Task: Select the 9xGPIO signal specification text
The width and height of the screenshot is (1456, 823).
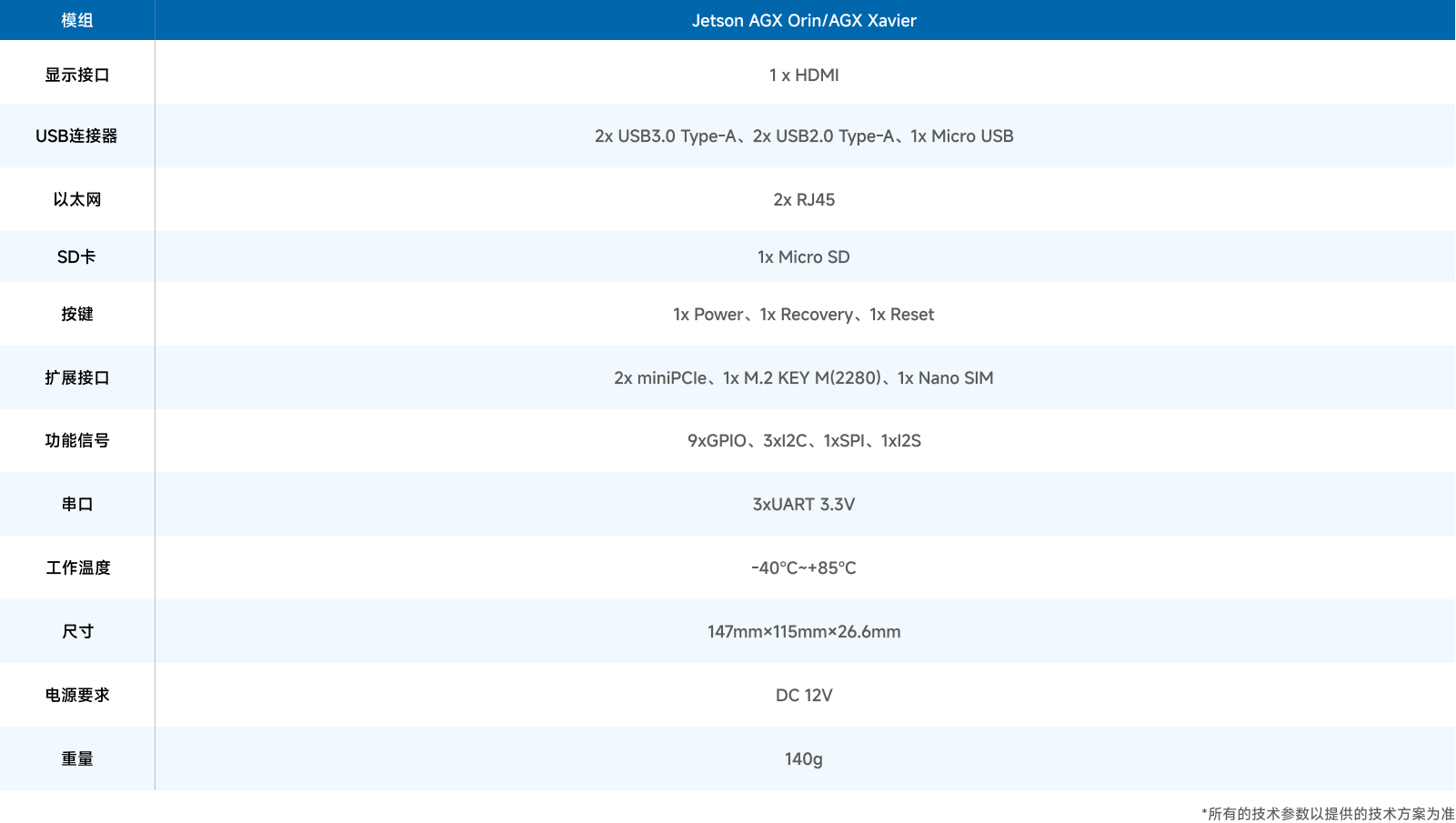Action: [804, 440]
